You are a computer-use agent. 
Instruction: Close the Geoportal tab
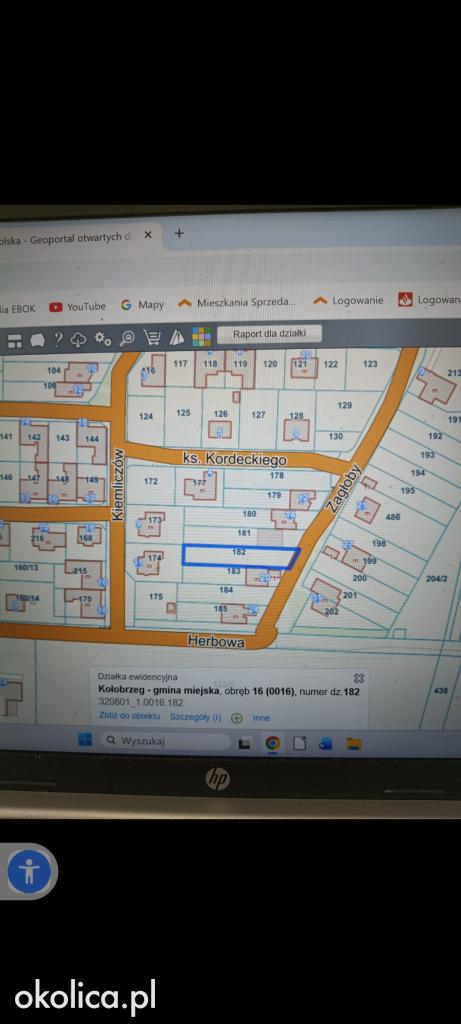(148, 235)
